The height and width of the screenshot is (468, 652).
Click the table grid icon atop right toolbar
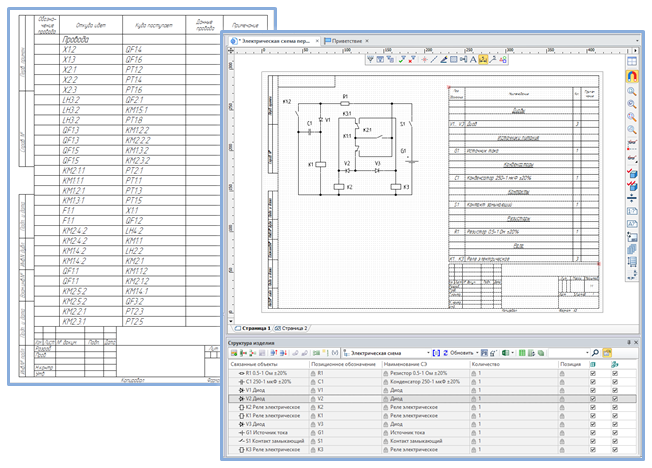point(631,59)
